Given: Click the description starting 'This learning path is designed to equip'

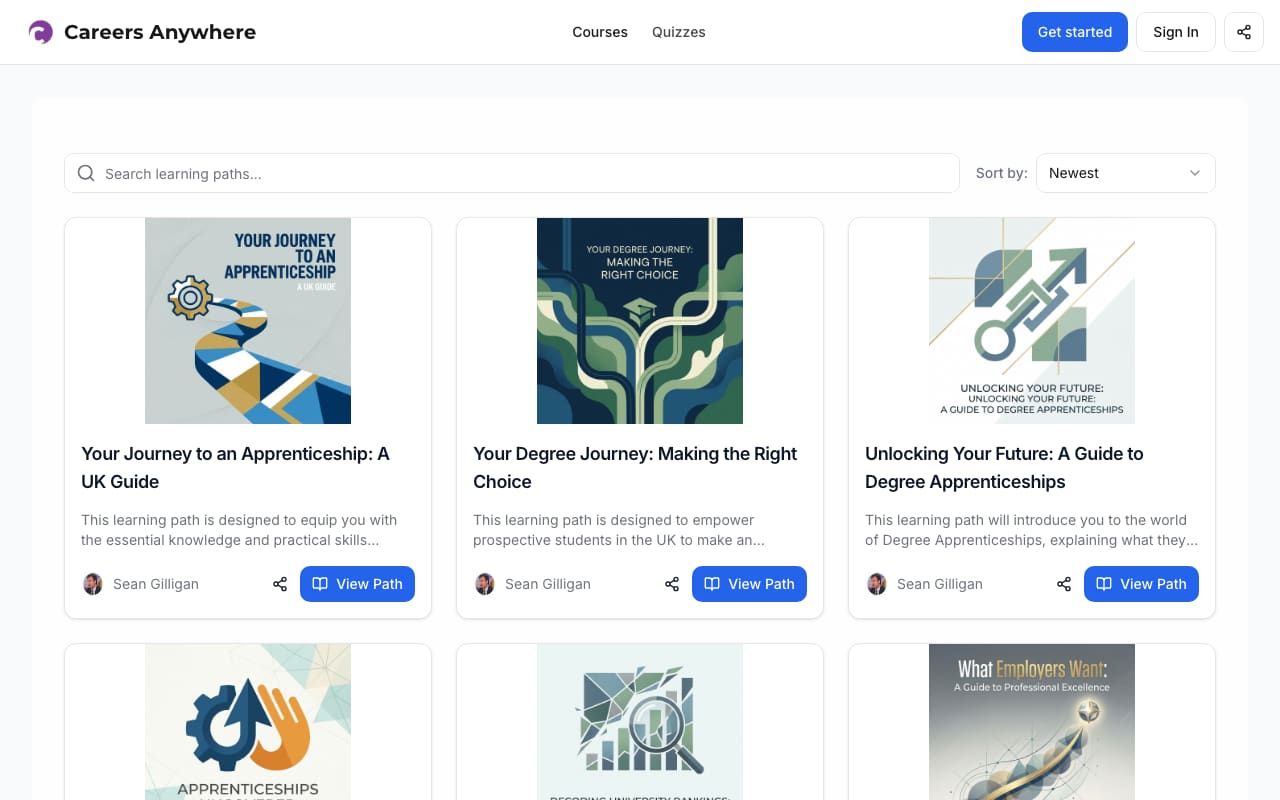Looking at the screenshot, I should click(x=239, y=530).
